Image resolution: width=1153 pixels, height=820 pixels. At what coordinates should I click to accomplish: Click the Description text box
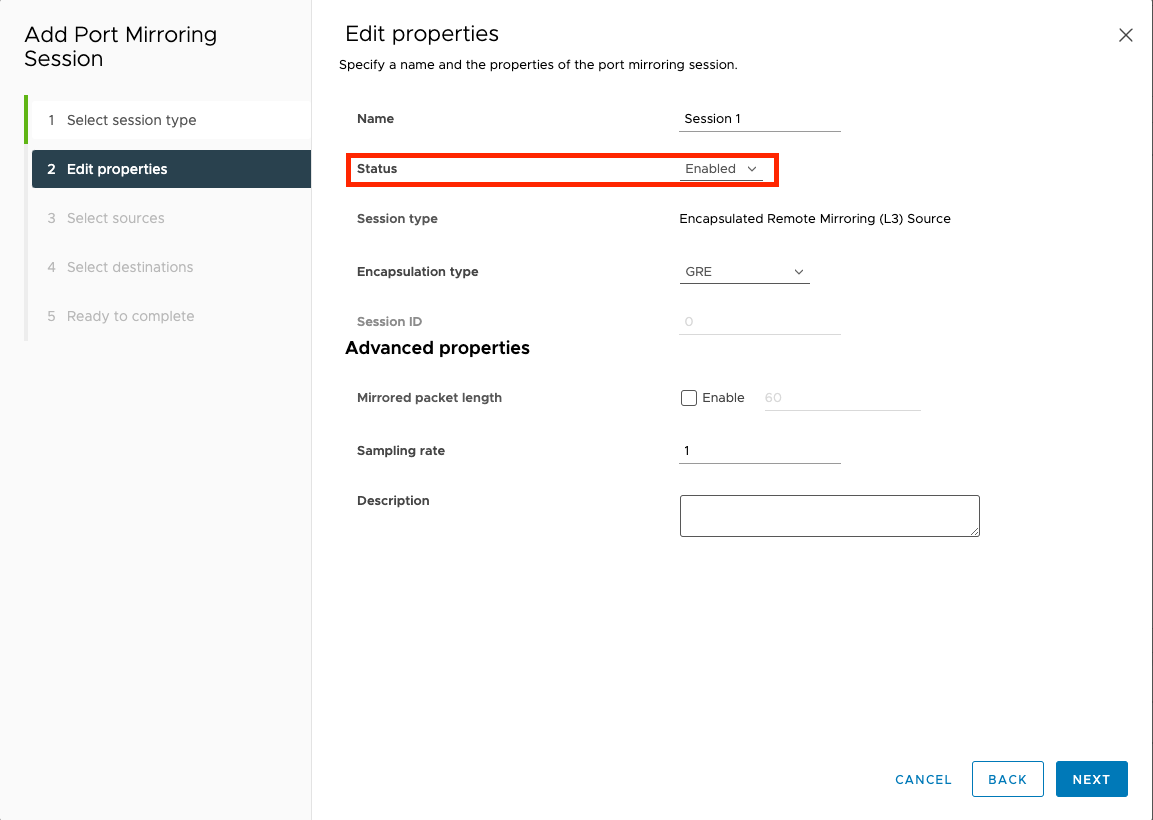(829, 515)
